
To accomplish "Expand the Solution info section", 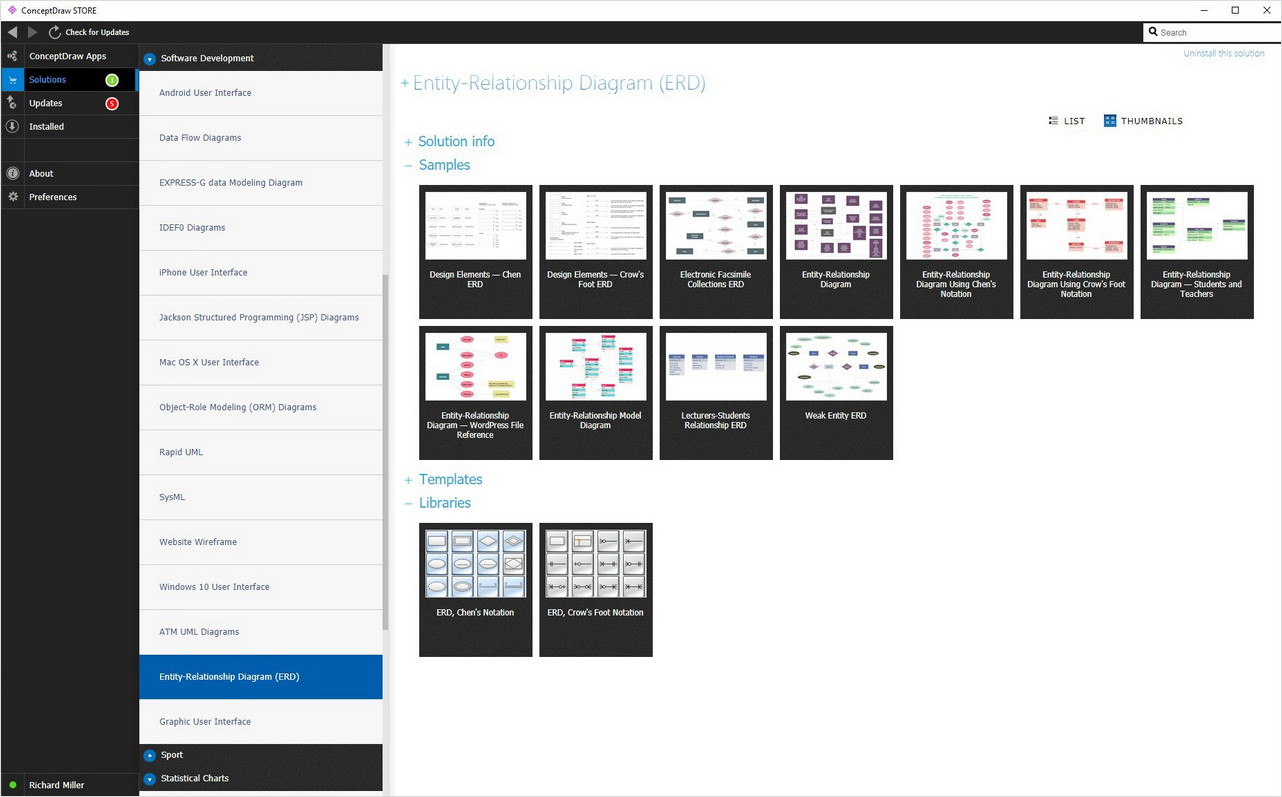I will (449, 142).
